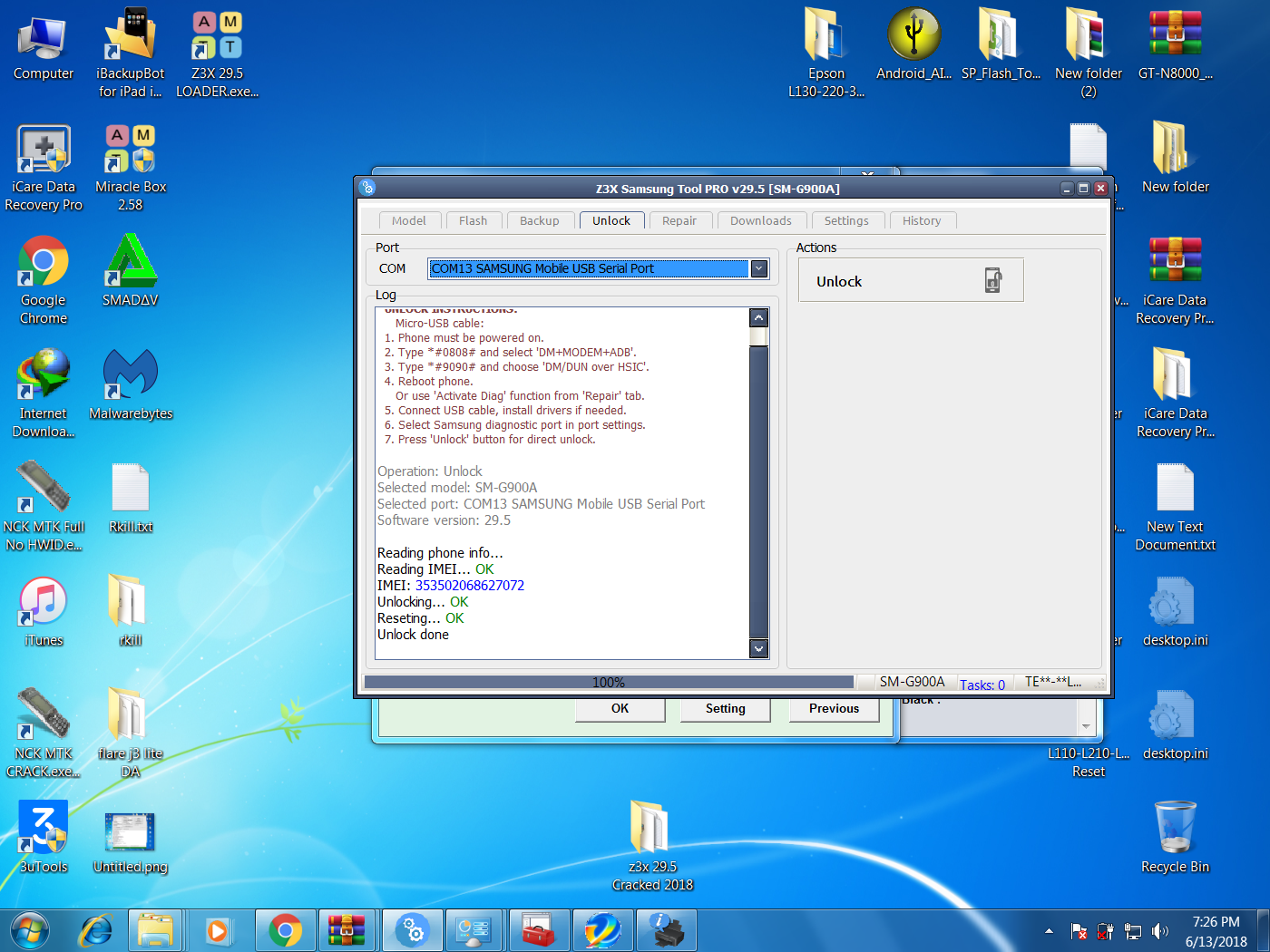This screenshot has height=952, width=1270.
Task: Open Internet Download Manager shortcut
Action: [x=44, y=394]
